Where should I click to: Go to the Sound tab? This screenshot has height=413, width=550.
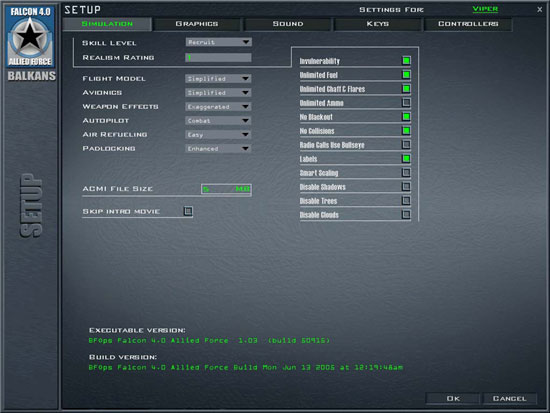[288, 24]
